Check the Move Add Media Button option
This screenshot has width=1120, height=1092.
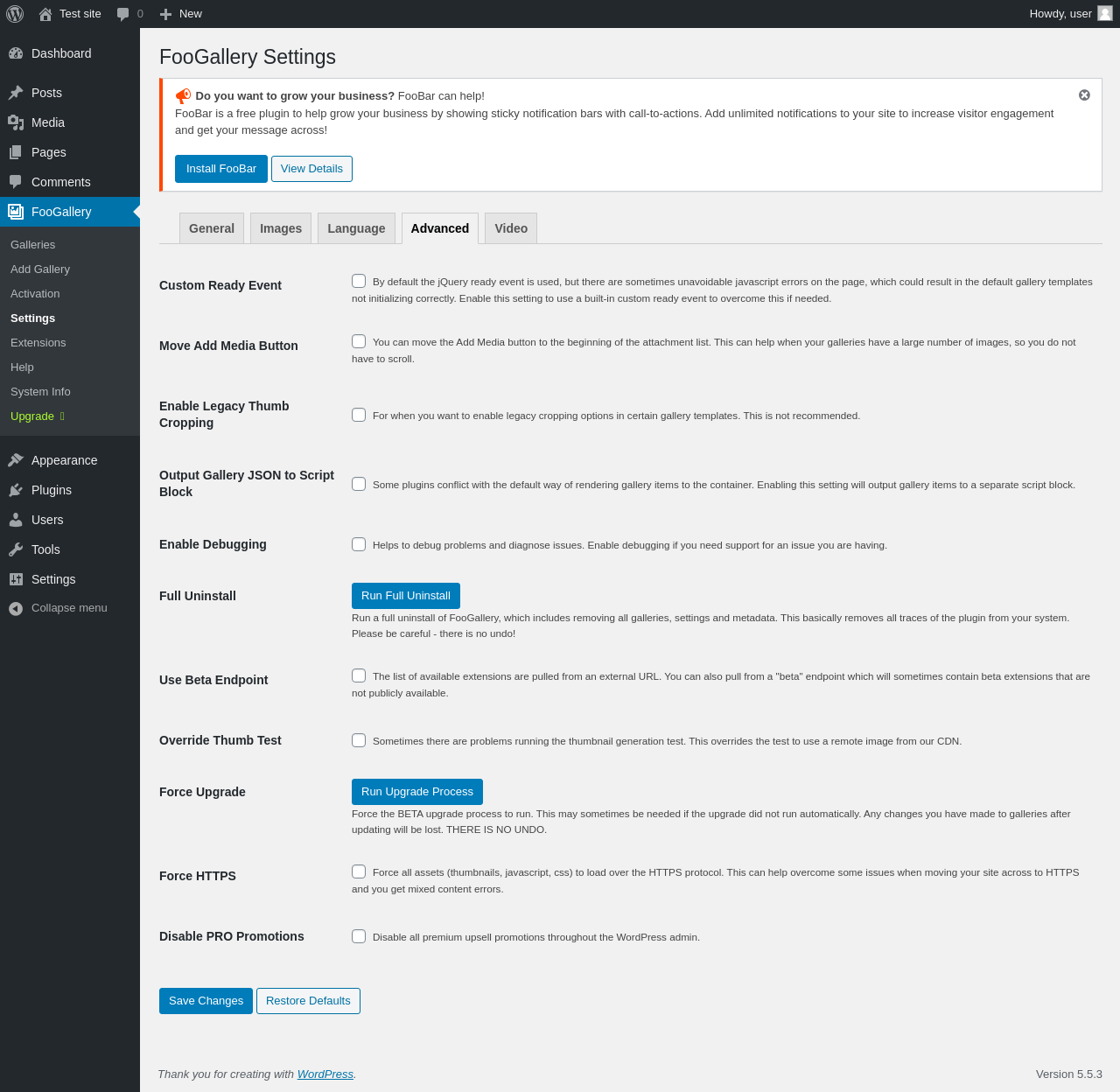pyautogui.click(x=359, y=341)
